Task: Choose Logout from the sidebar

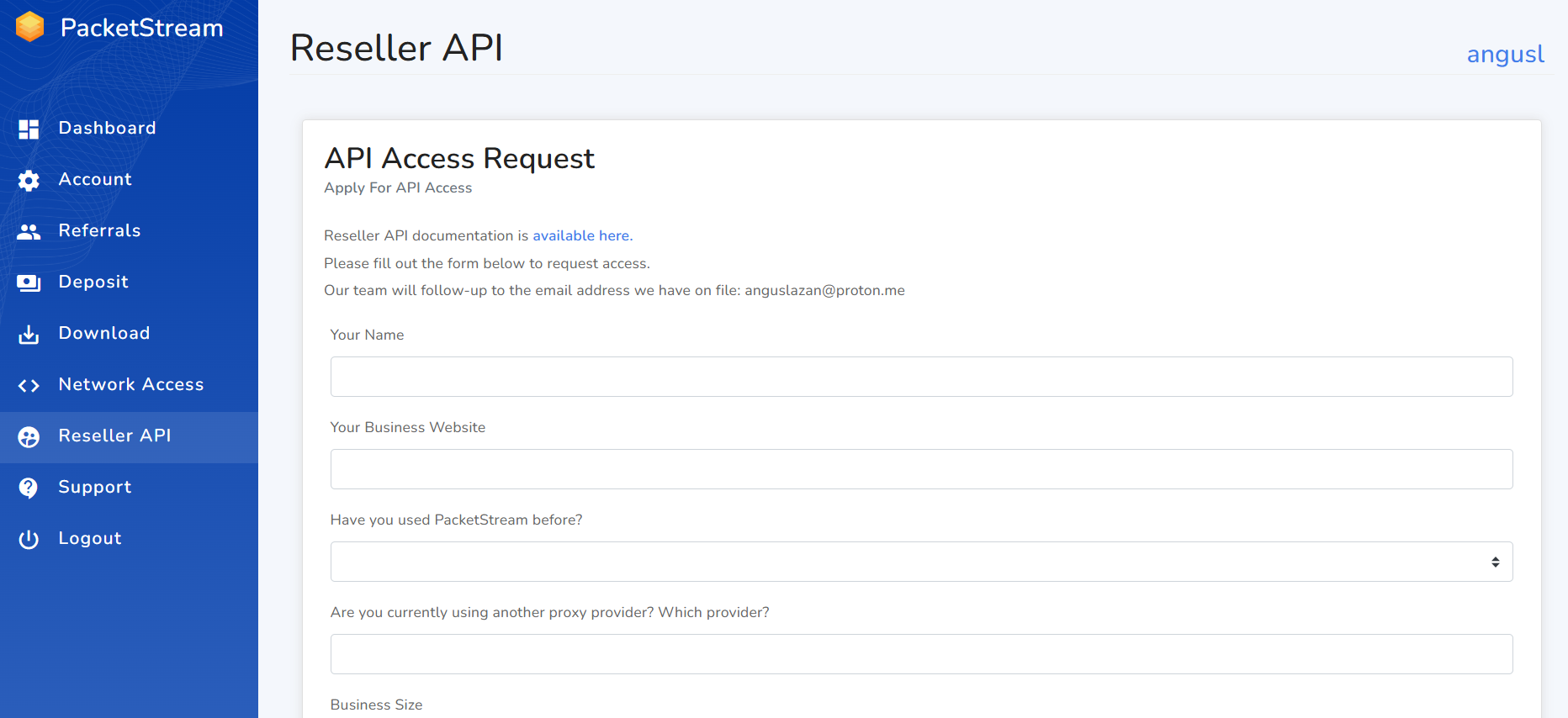Action: tap(129, 538)
